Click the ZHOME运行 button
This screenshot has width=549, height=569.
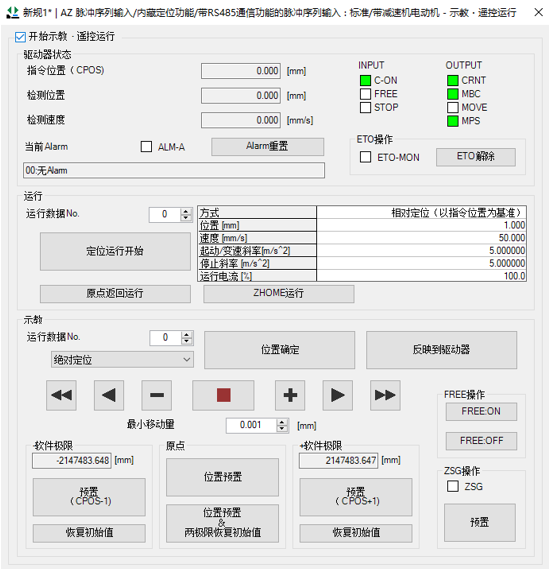(x=279, y=293)
